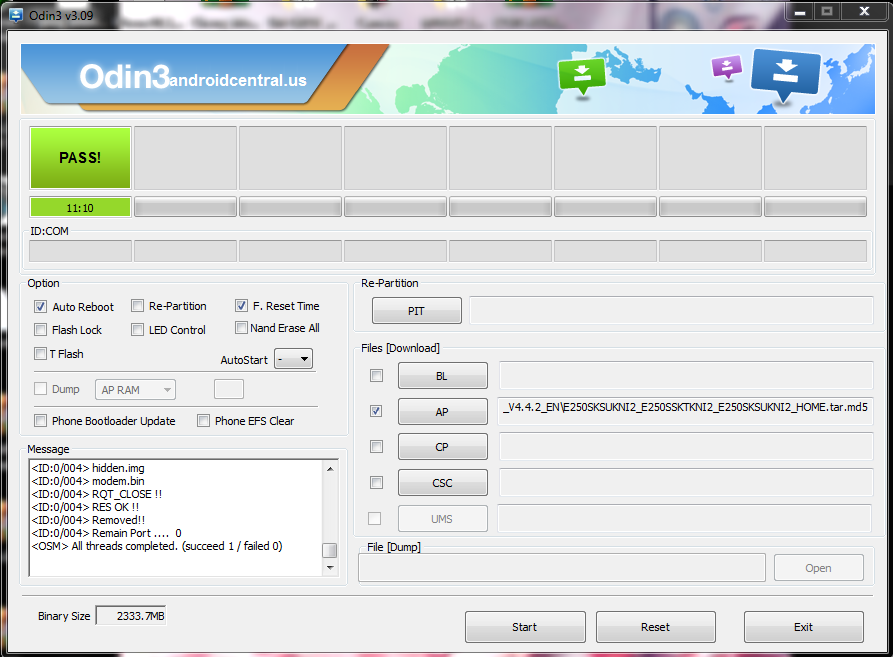Select the 'RES OK !!' log line
Screen dimensions: 893x657
click(85, 507)
